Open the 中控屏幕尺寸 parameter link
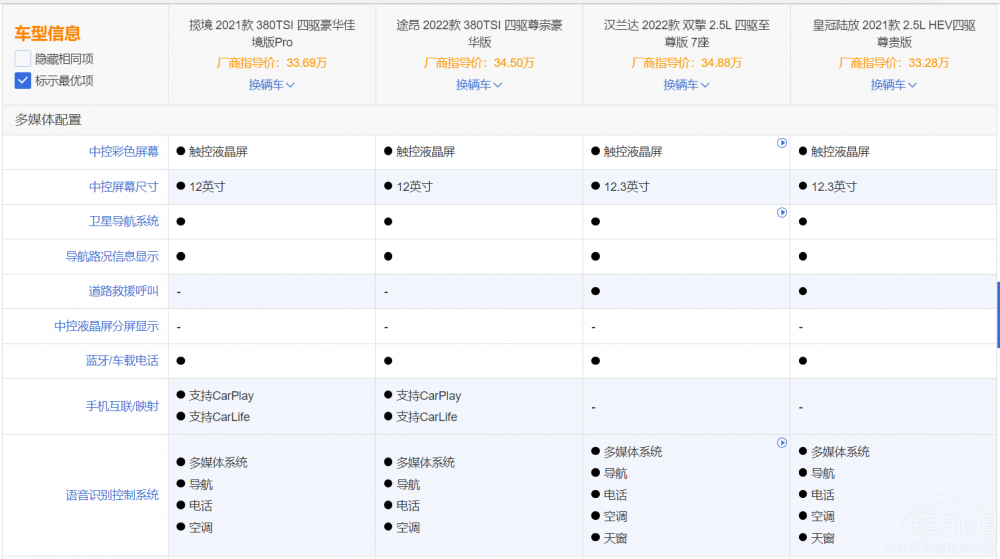This screenshot has height=559, width=1000. click(x=123, y=187)
